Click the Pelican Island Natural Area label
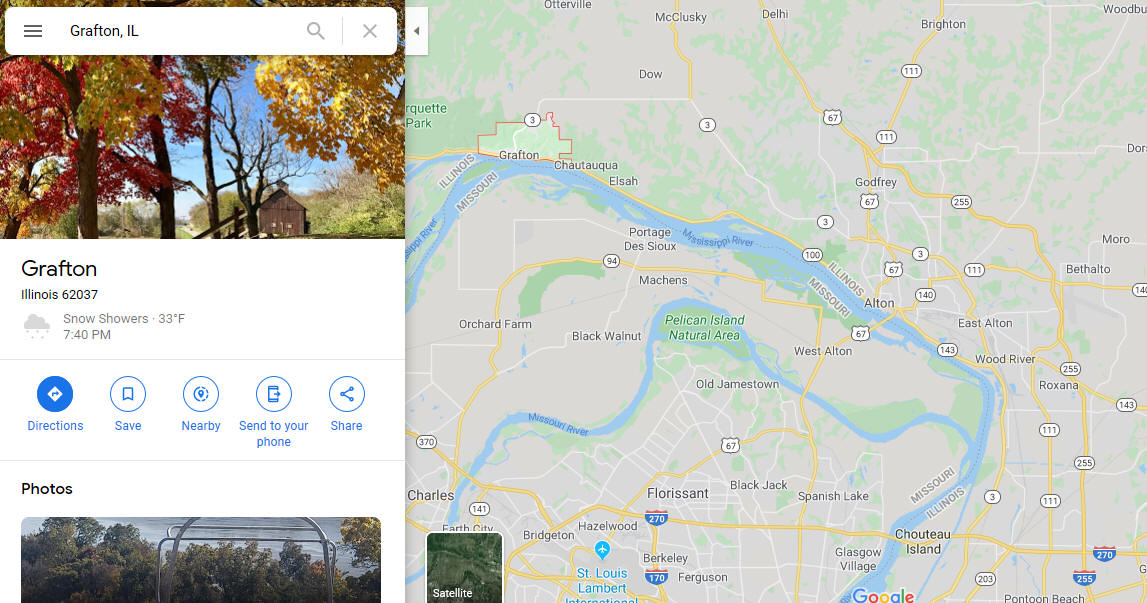Image resolution: width=1147 pixels, height=603 pixels. [704, 328]
